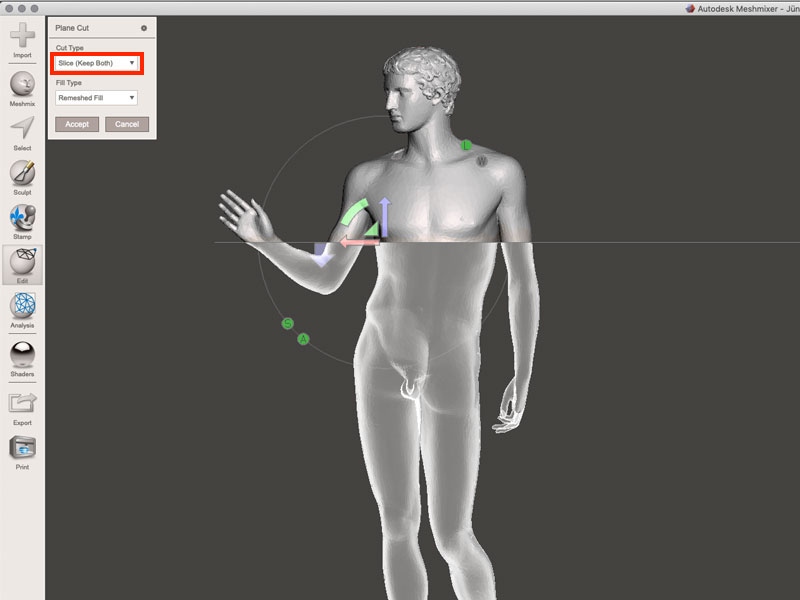Image resolution: width=800 pixels, height=600 pixels.
Task: Choose the Stamp tool
Action: pos(22,218)
